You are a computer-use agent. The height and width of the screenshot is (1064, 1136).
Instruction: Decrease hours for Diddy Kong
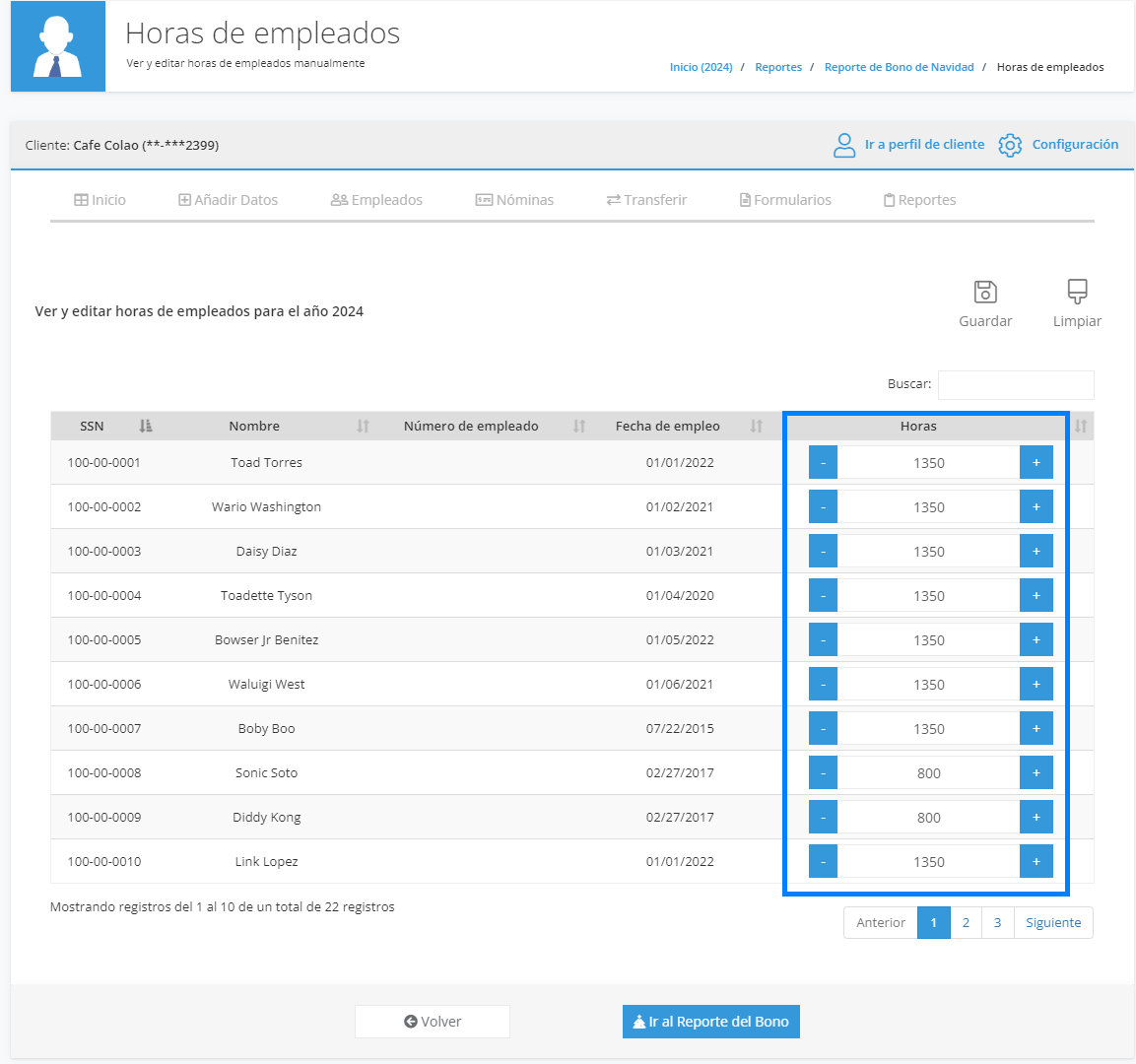point(823,817)
